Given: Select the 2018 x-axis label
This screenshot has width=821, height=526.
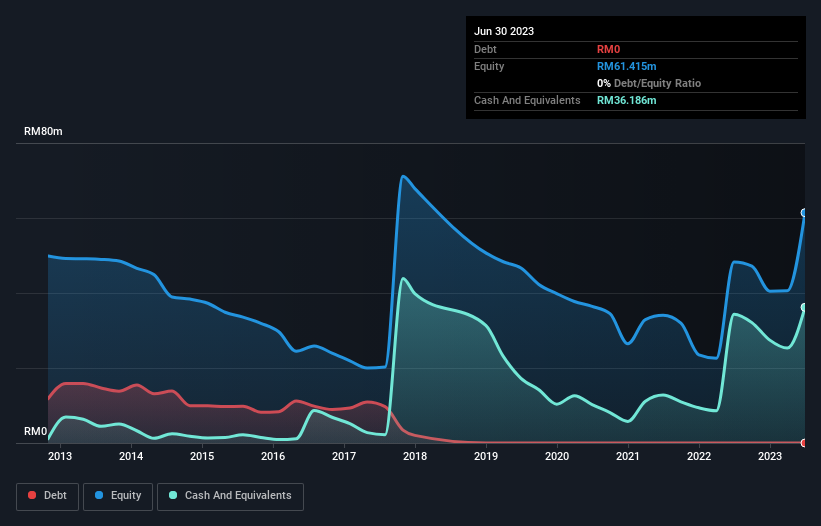Looking at the screenshot, I should [415, 456].
